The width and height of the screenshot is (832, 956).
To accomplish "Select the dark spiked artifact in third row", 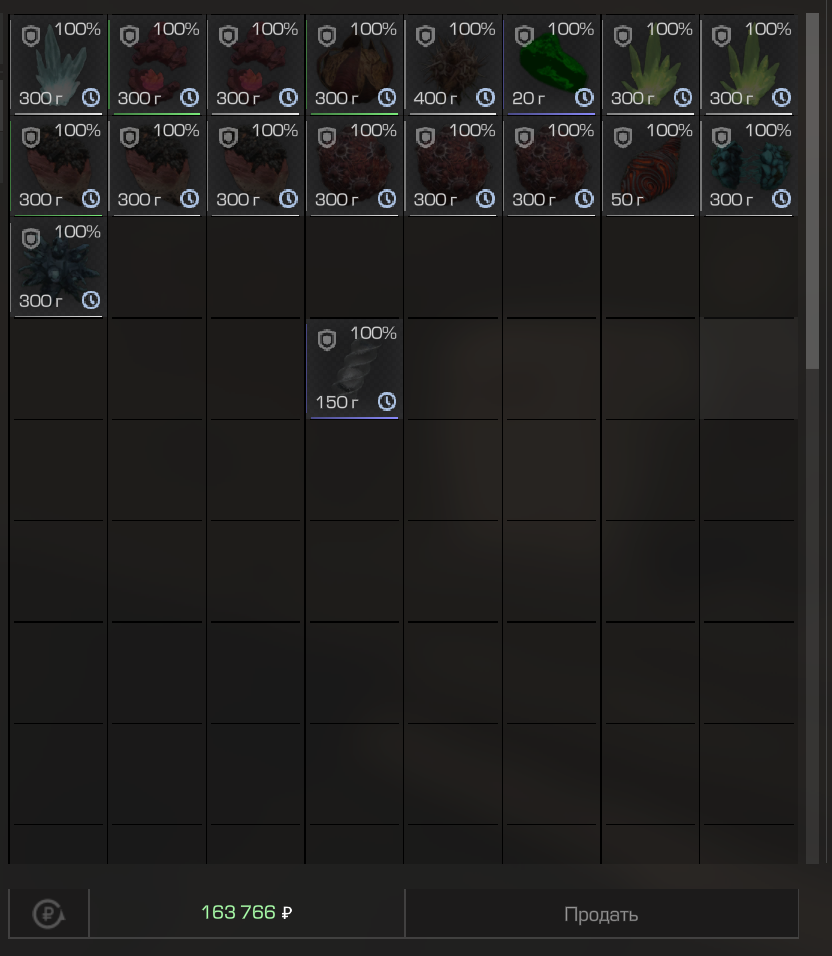I will pos(57,267).
